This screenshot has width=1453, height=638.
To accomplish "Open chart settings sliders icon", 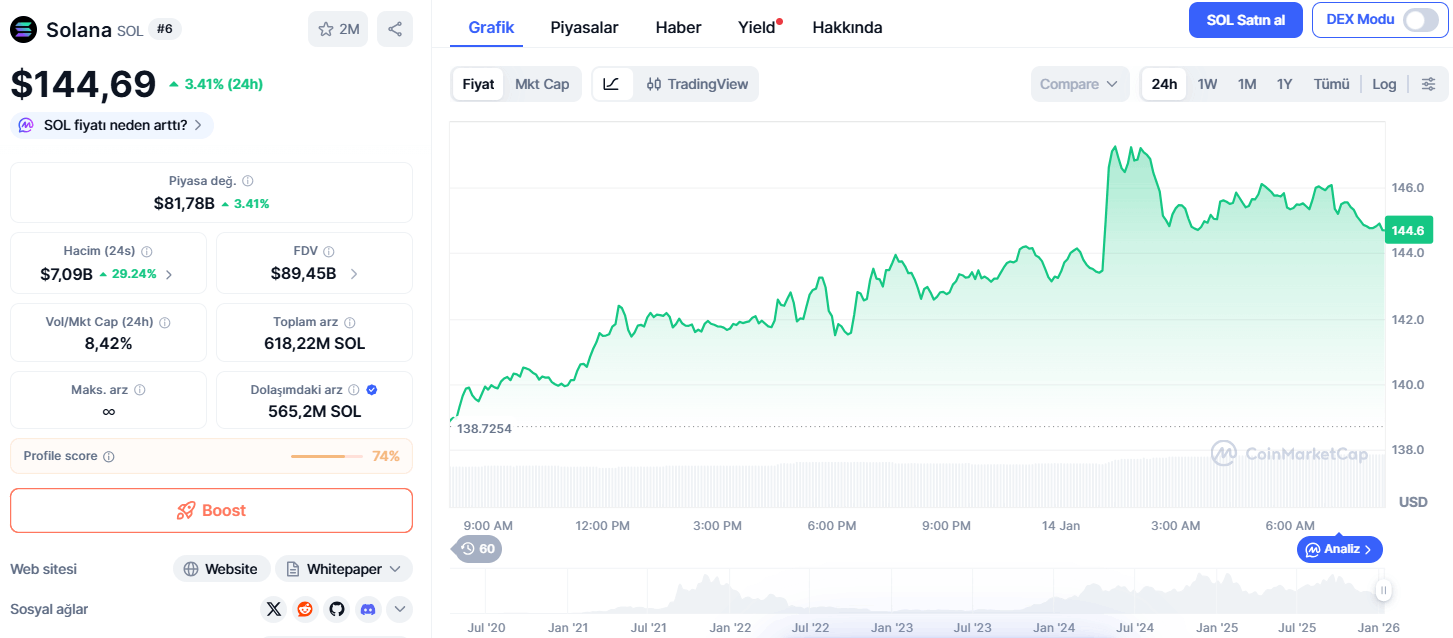I will tap(1429, 84).
